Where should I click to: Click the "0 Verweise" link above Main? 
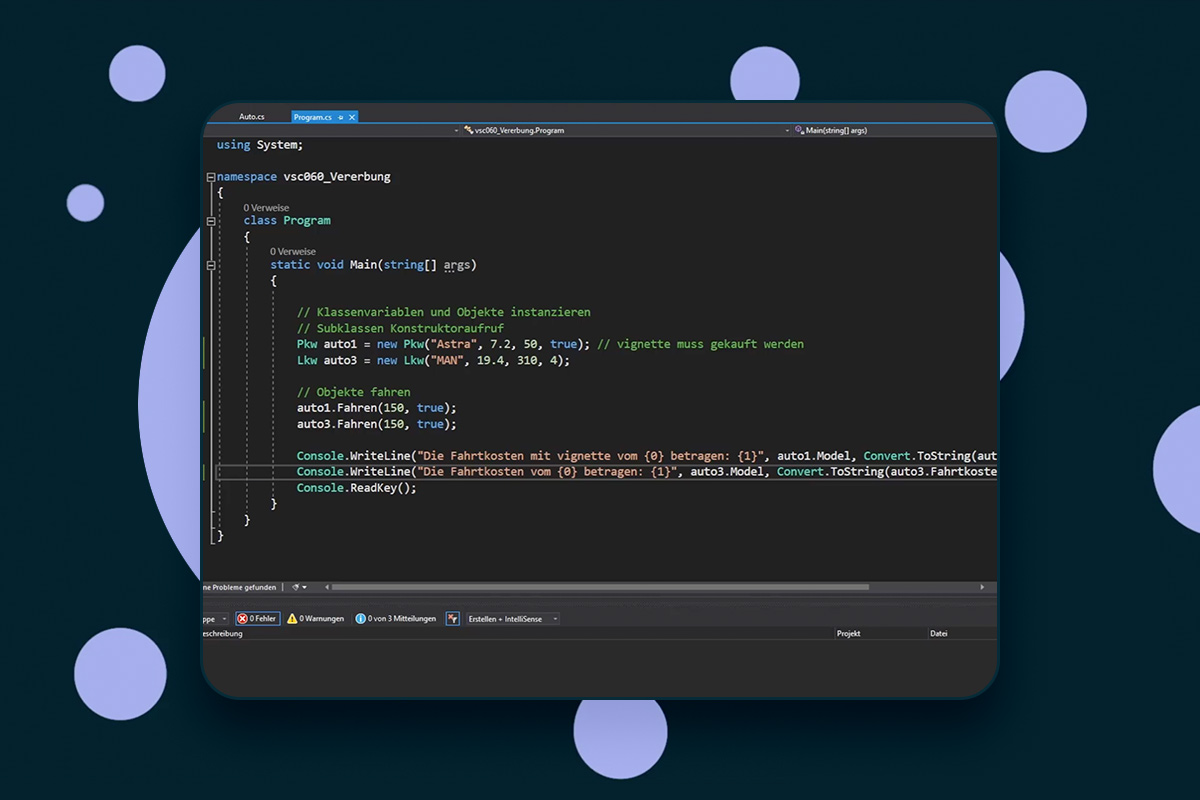point(293,251)
